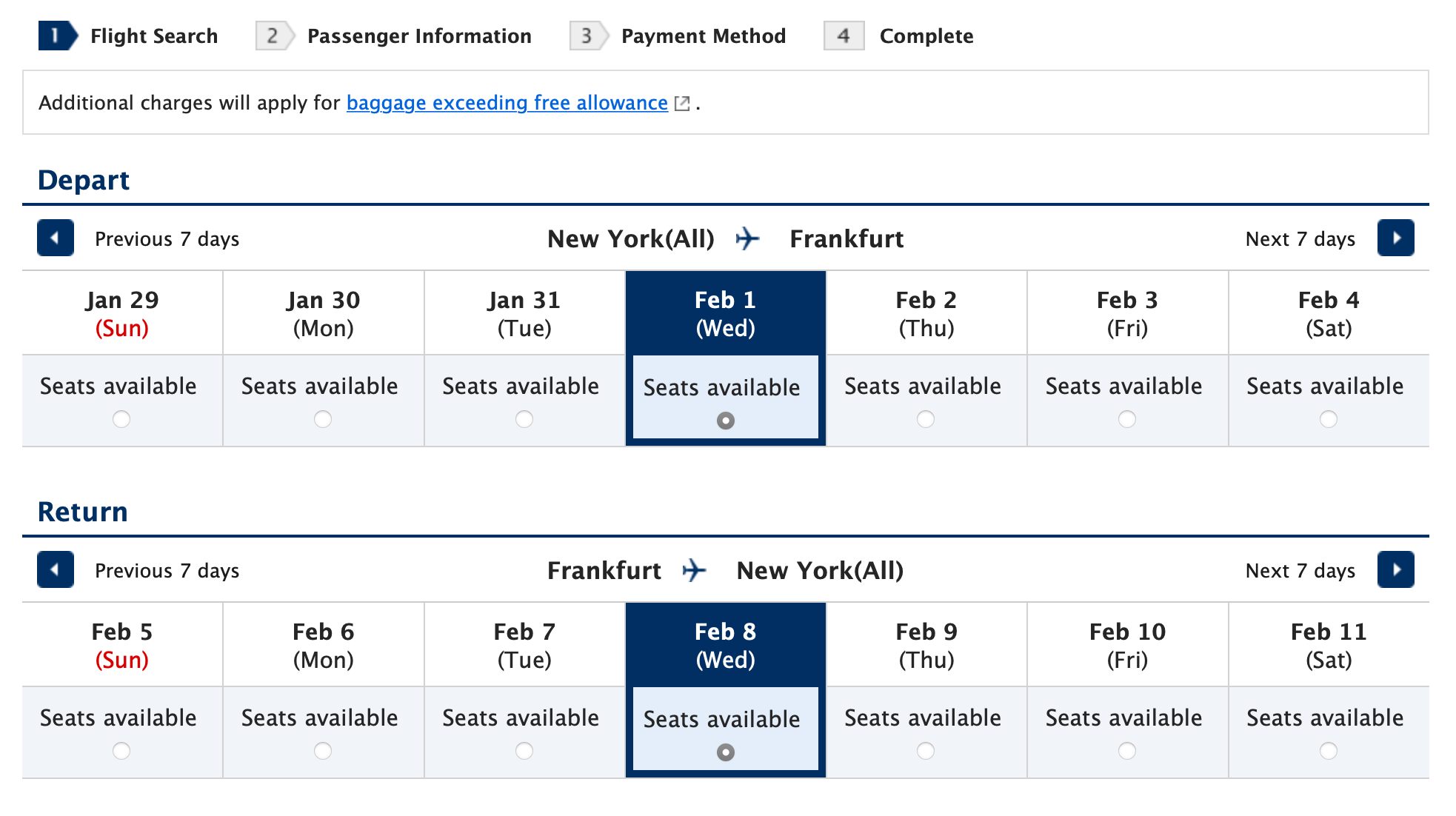Screen dimensions: 1456x816
Task: Click the left arrow icon for Depart dates
Action: coord(55,238)
